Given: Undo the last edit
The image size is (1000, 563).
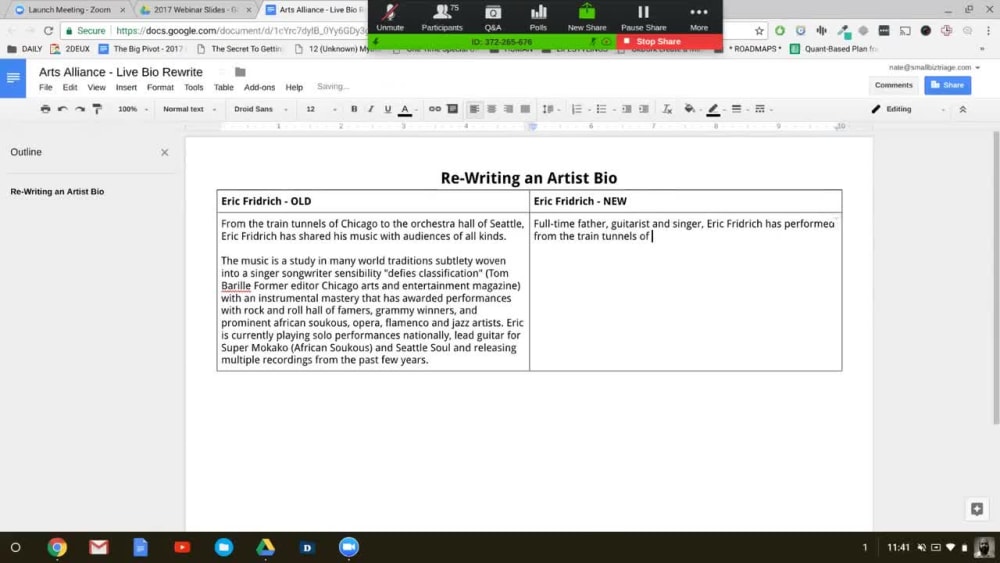Looking at the screenshot, I should (x=62, y=109).
